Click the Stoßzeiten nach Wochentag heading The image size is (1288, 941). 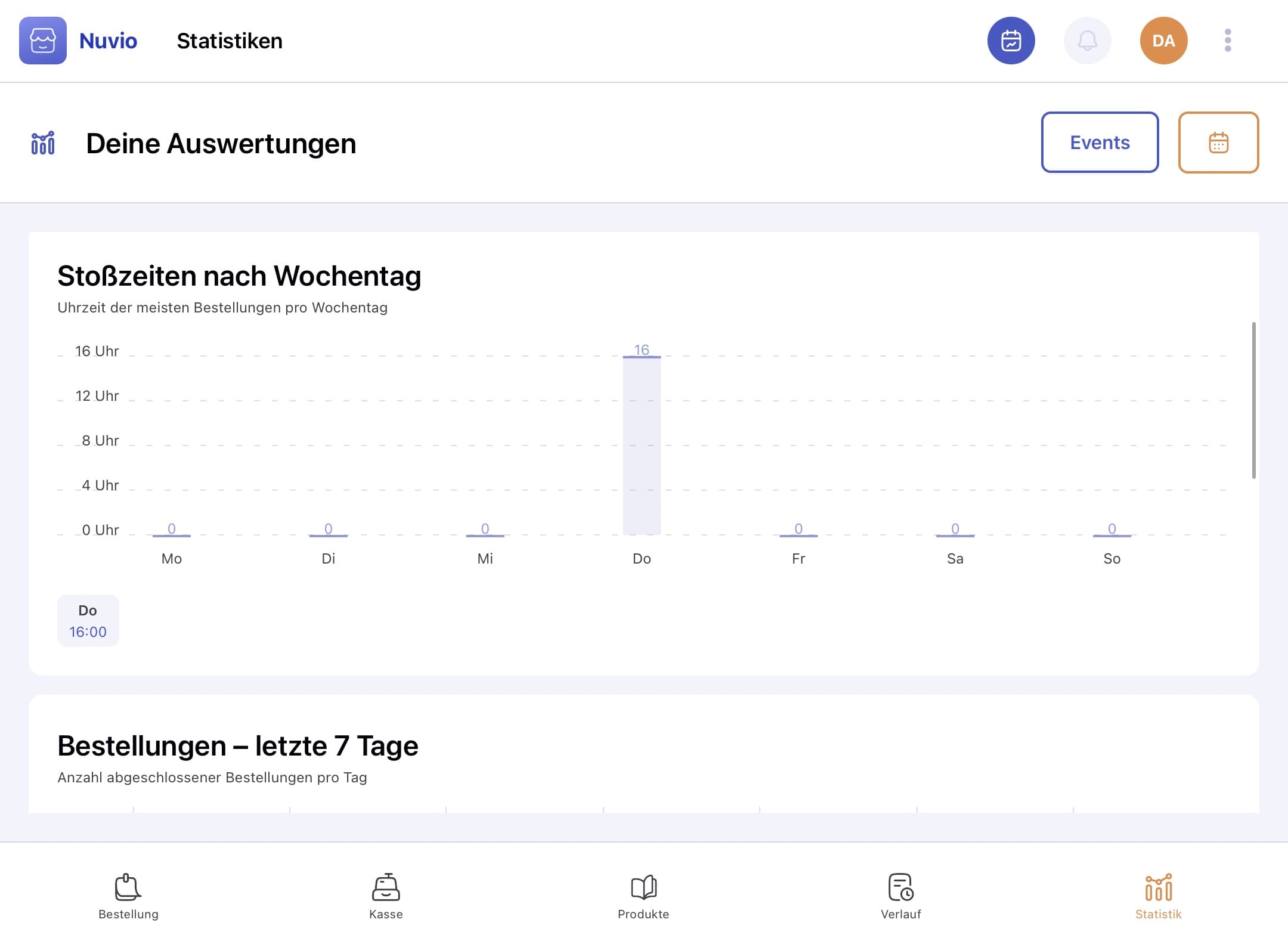239,276
